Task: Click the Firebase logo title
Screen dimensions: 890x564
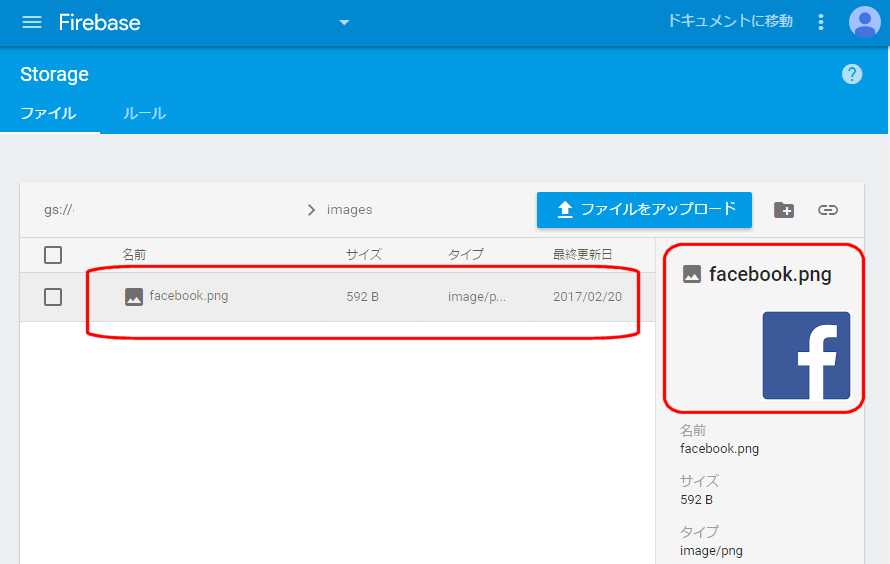Action: click(99, 23)
